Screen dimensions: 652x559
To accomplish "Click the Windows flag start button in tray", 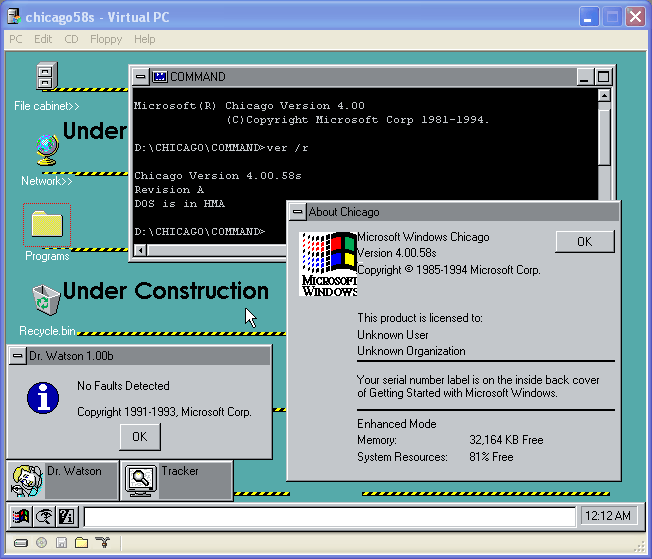I will pyautogui.click(x=21, y=517).
